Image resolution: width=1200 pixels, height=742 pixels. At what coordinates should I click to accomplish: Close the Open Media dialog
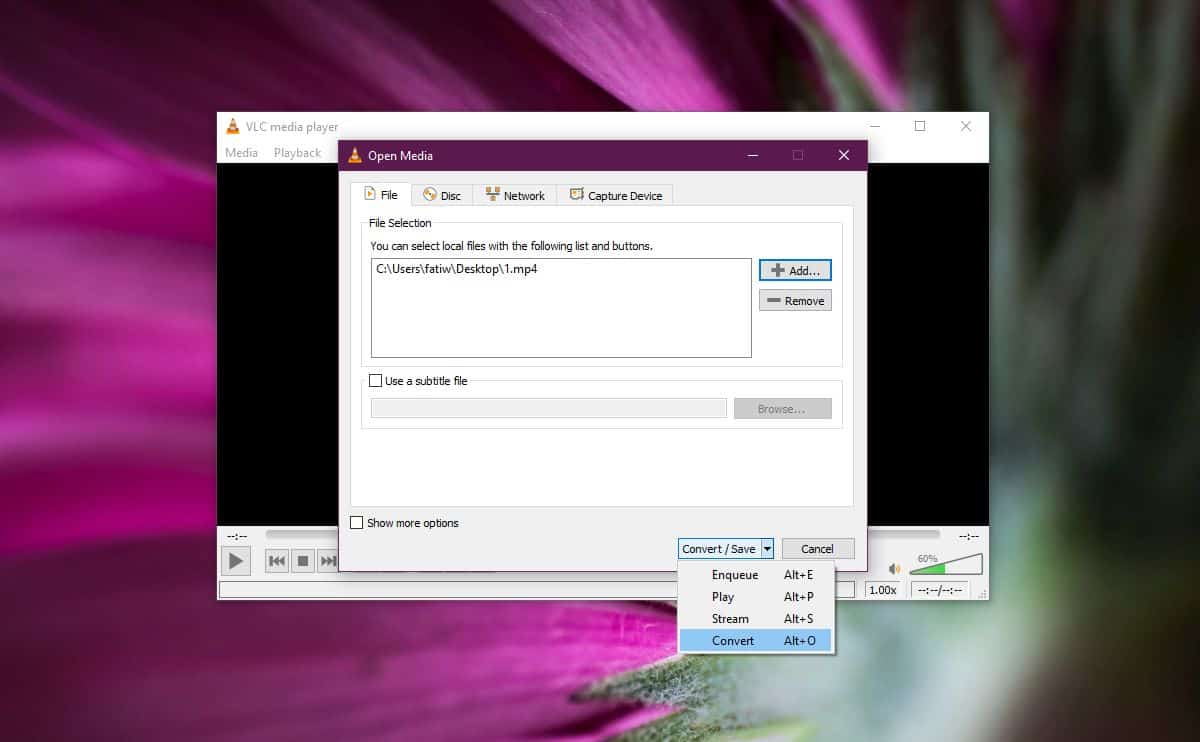(844, 155)
